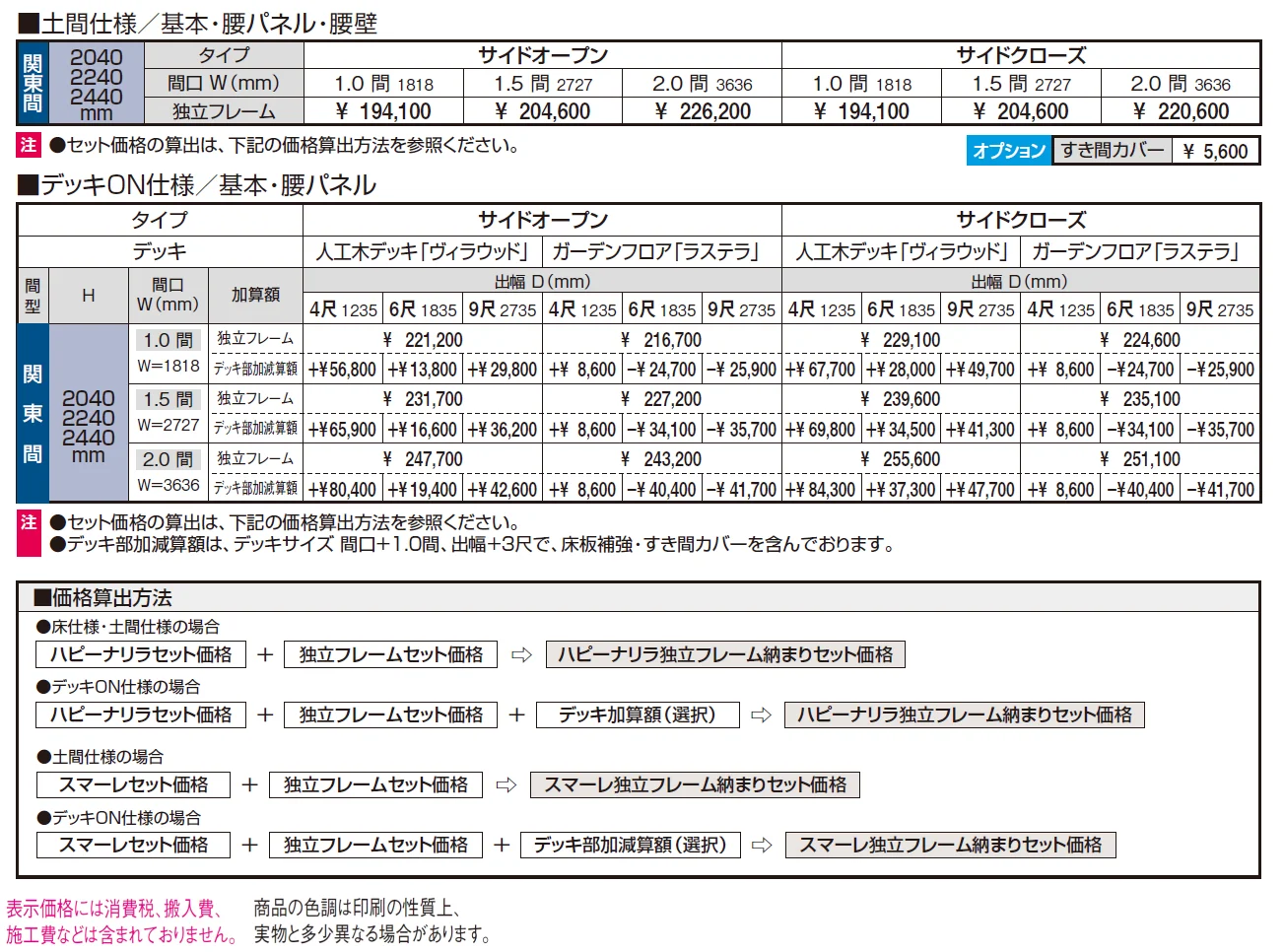Image resolution: width=1284 pixels, height=952 pixels.
Task: Click the blue オプション label
Action: pos(1008,151)
